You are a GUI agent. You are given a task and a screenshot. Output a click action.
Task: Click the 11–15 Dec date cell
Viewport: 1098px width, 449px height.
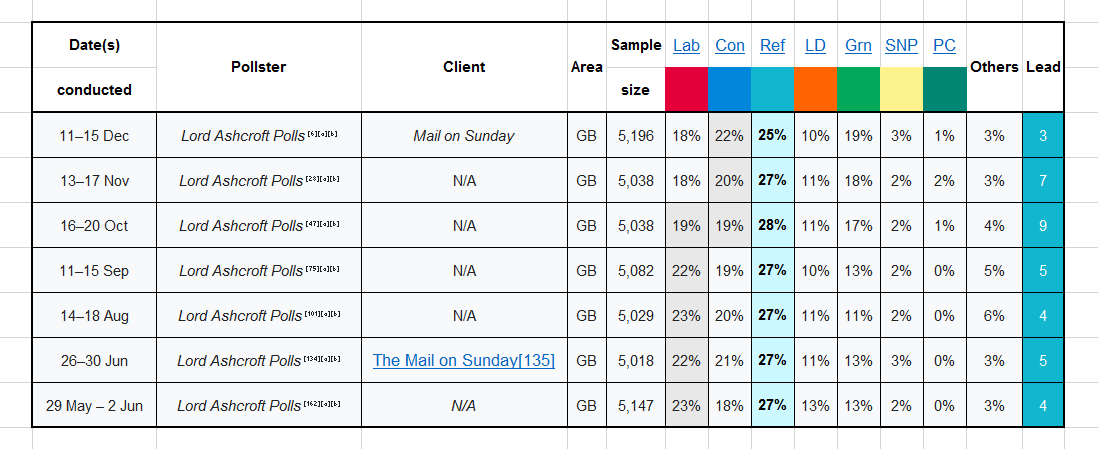94,136
